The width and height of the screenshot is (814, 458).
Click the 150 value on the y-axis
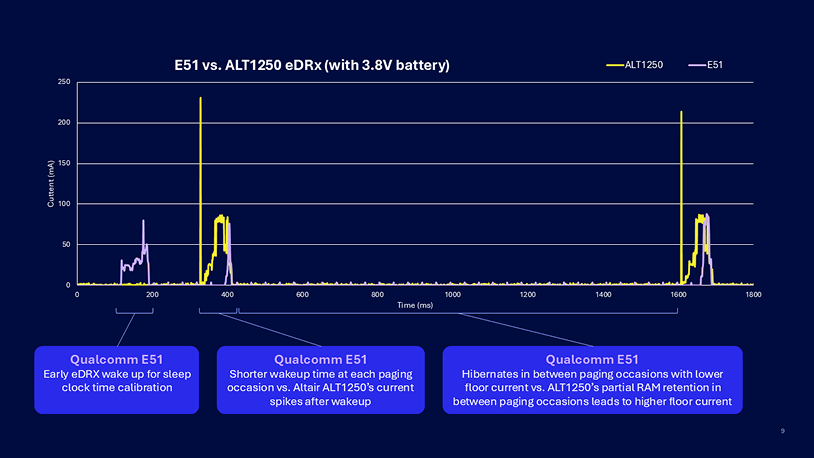64,163
